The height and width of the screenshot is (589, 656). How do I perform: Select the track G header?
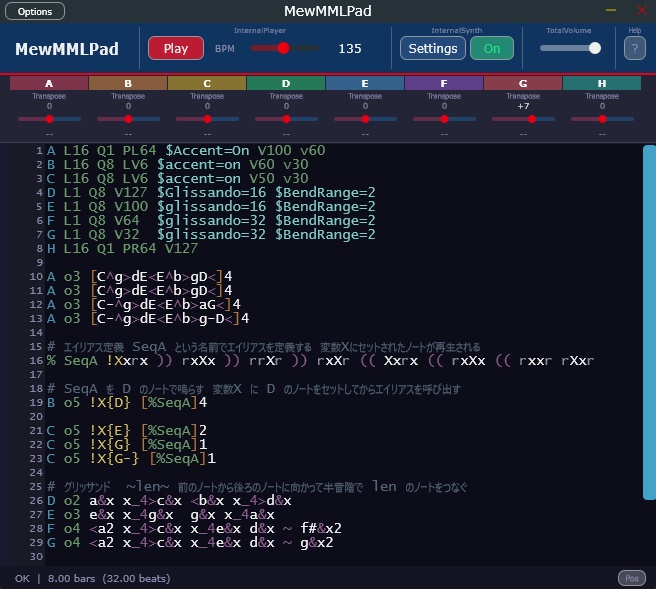point(523,83)
